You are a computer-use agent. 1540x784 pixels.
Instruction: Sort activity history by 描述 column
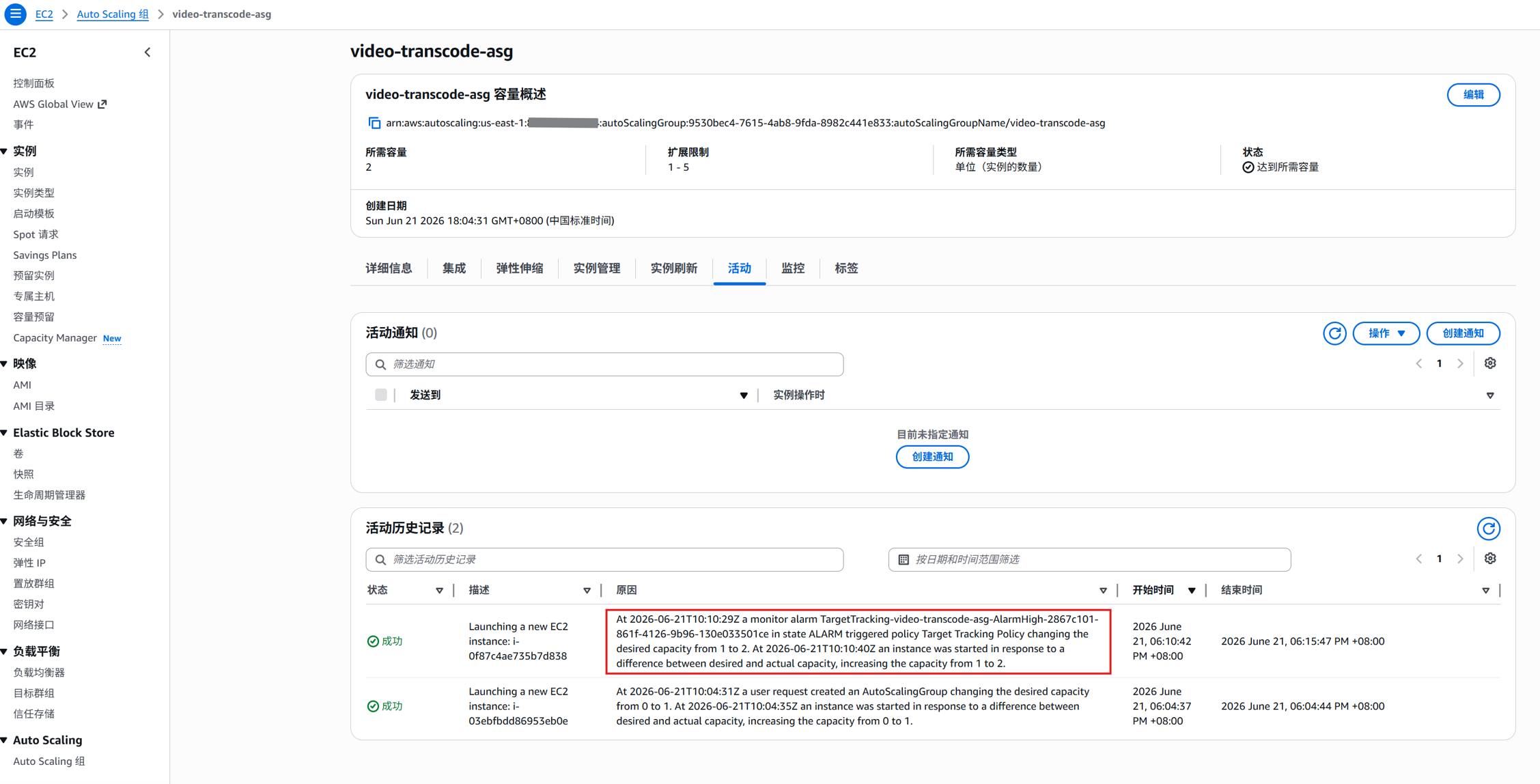(x=587, y=591)
